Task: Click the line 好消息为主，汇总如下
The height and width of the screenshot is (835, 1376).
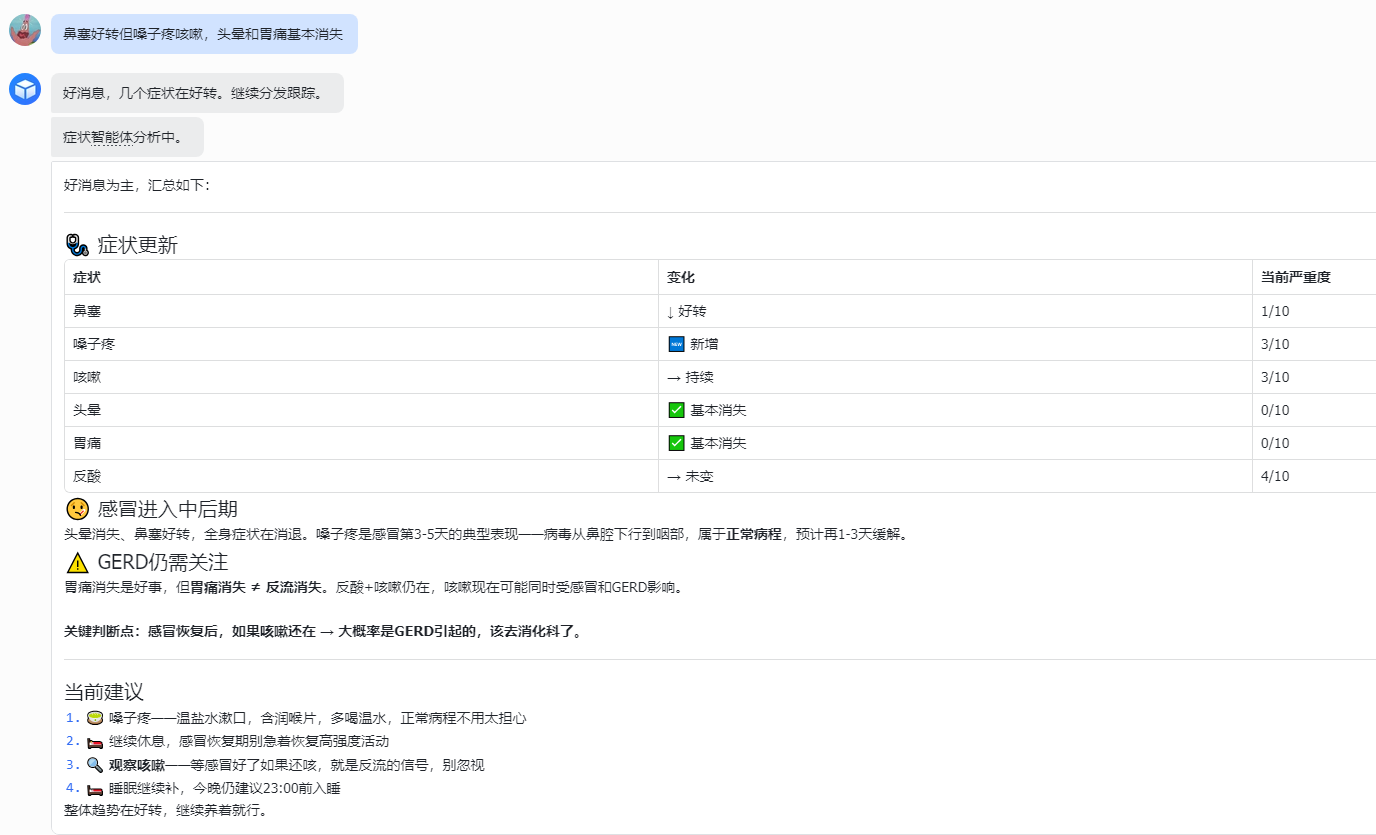Action: click(137, 185)
